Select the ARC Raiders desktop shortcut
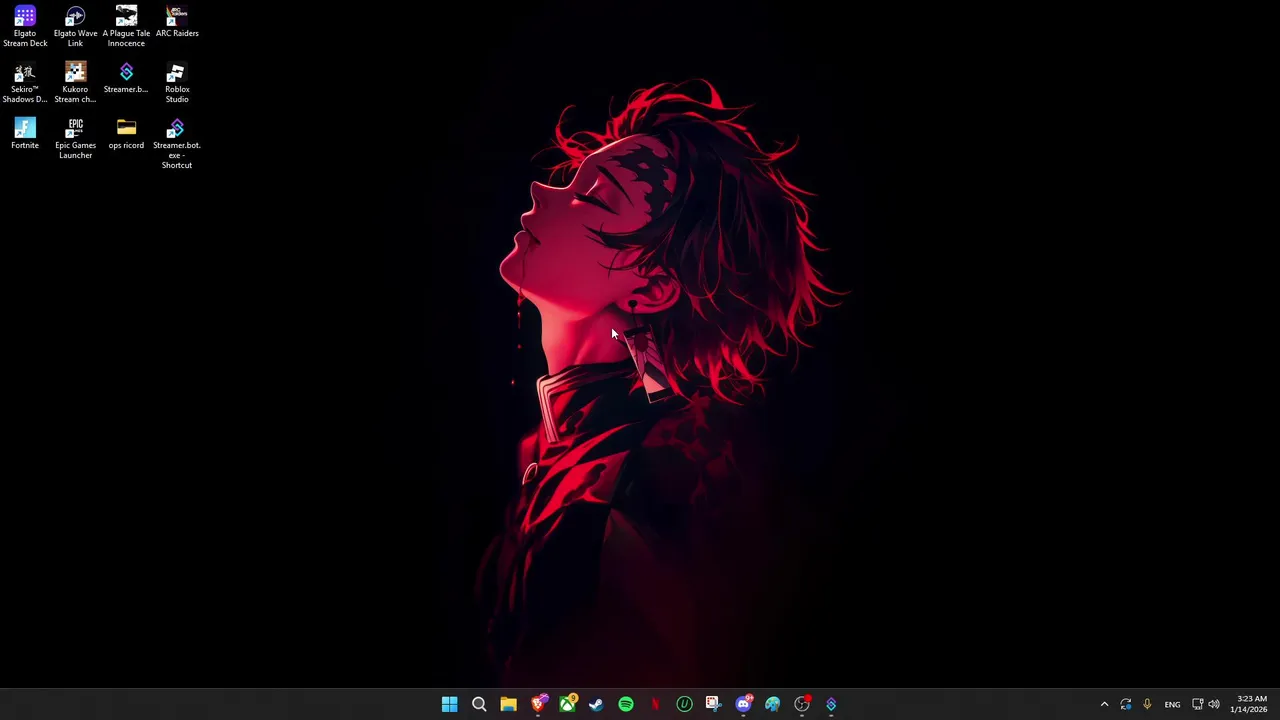This screenshot has height=720, width=1280. (x=177, y=23)
